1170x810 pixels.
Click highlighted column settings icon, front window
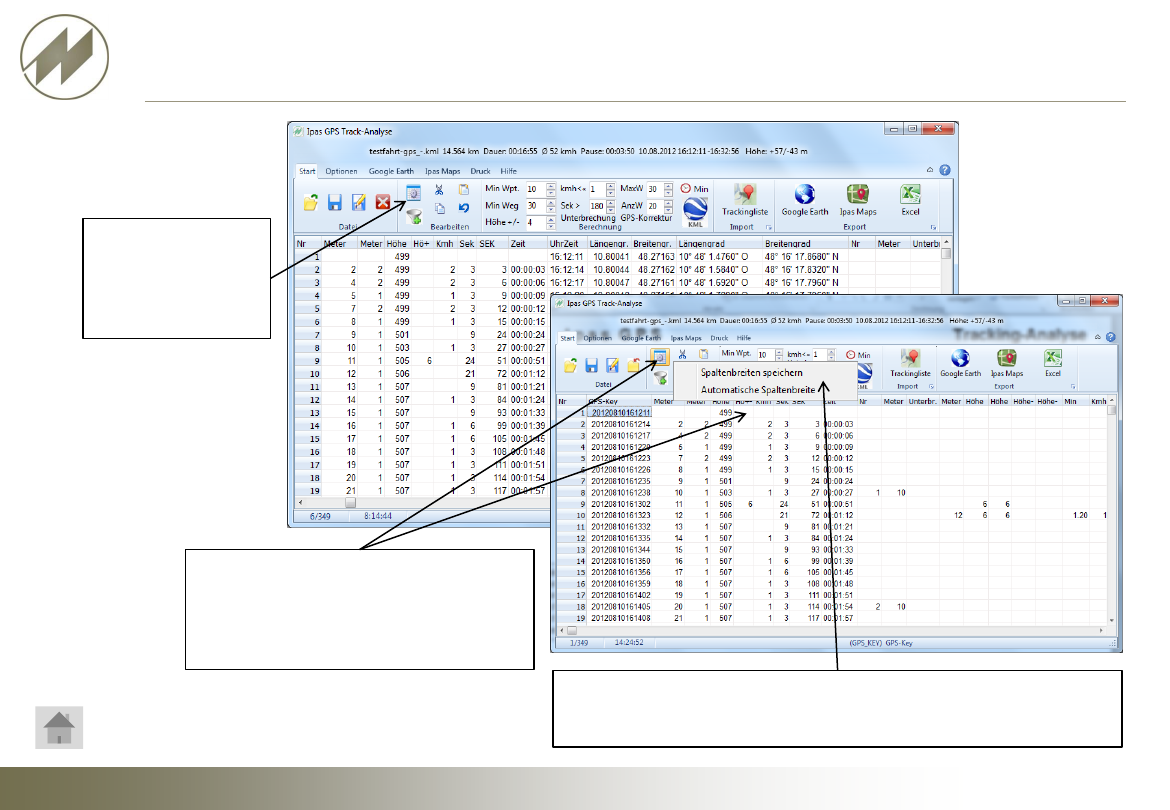[660, 357]
